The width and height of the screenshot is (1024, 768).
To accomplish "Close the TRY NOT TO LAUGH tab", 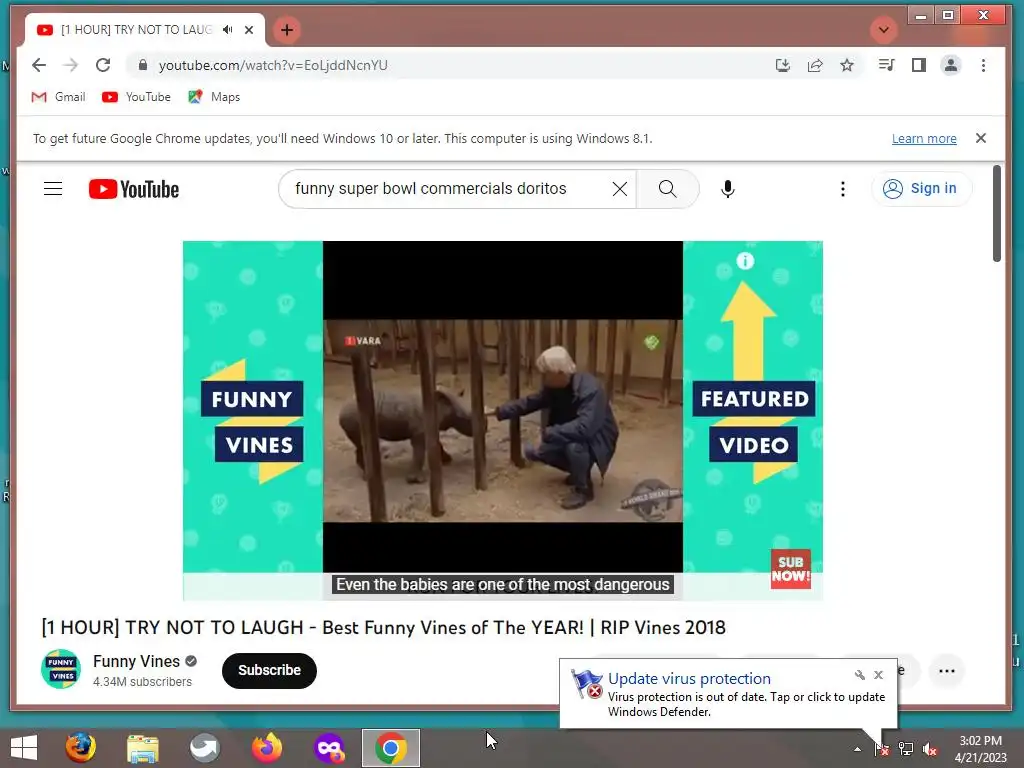I will (x=249, y=29).
